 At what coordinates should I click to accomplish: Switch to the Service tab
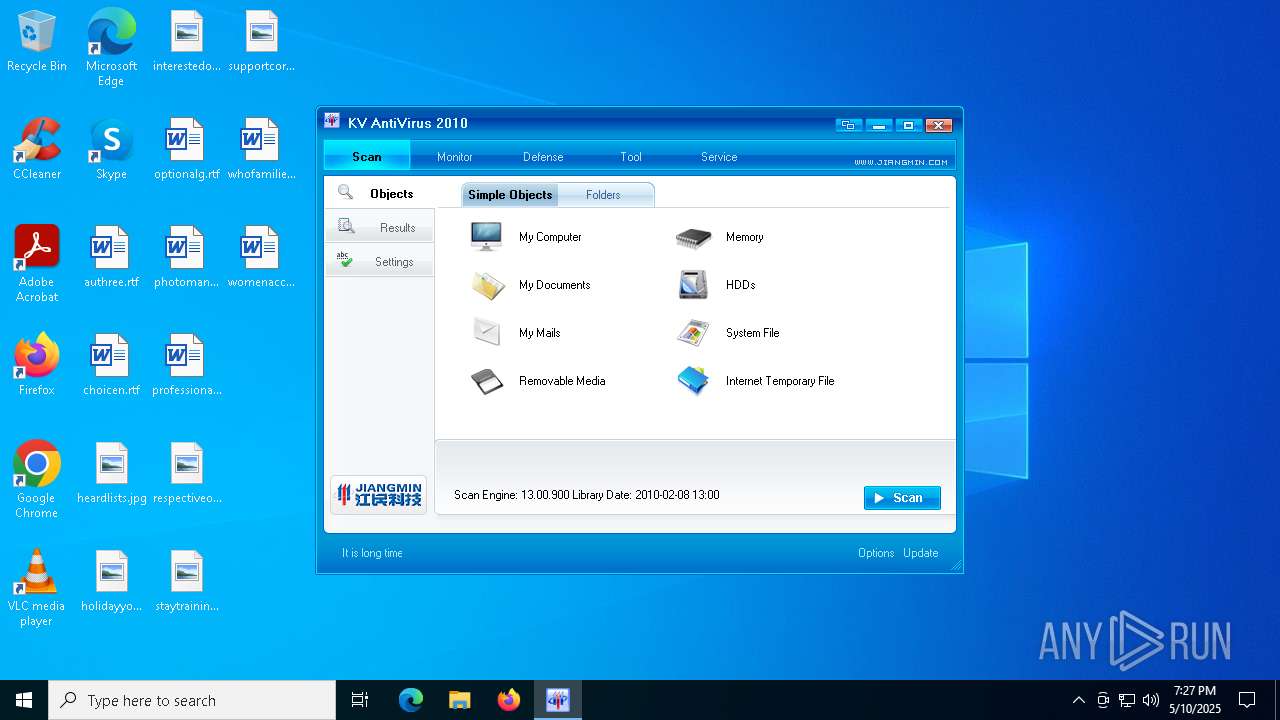719,156
